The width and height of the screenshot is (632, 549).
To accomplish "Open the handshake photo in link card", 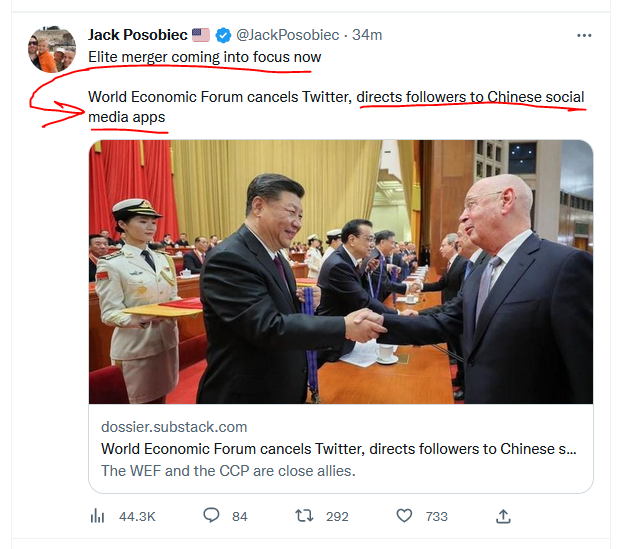I will [x=340, y=271].
